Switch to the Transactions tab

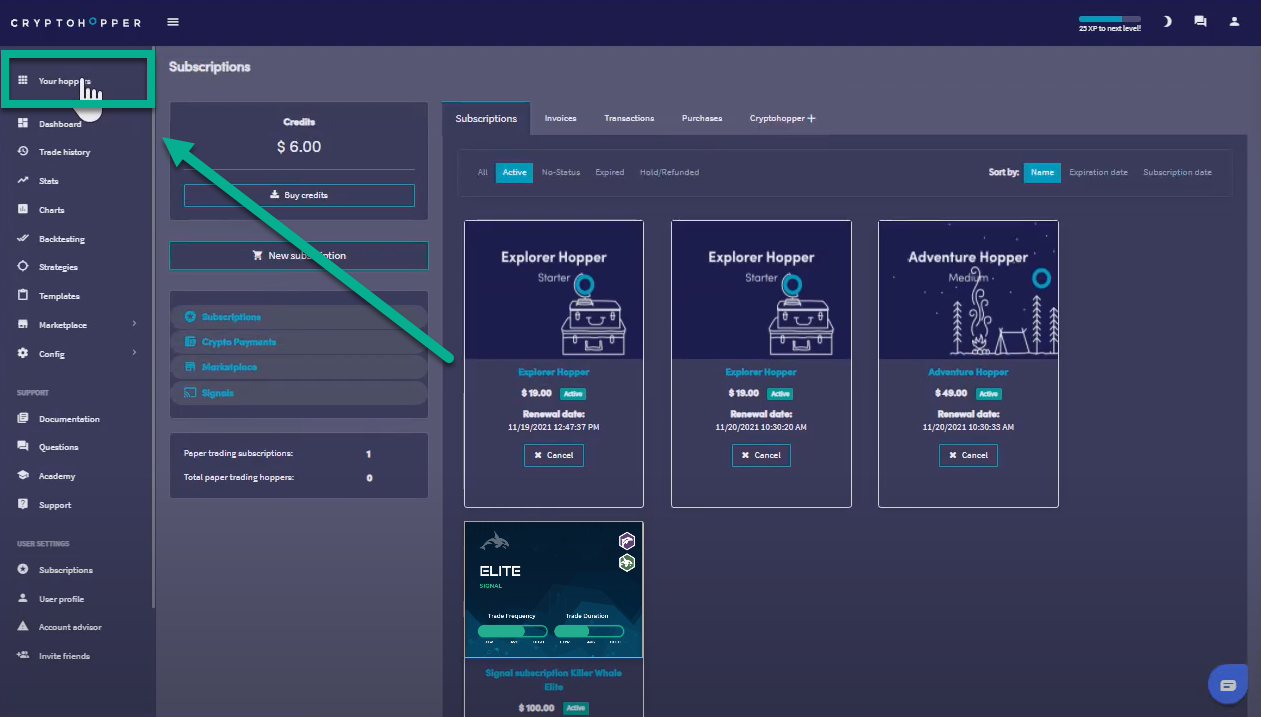pos(629,118)
